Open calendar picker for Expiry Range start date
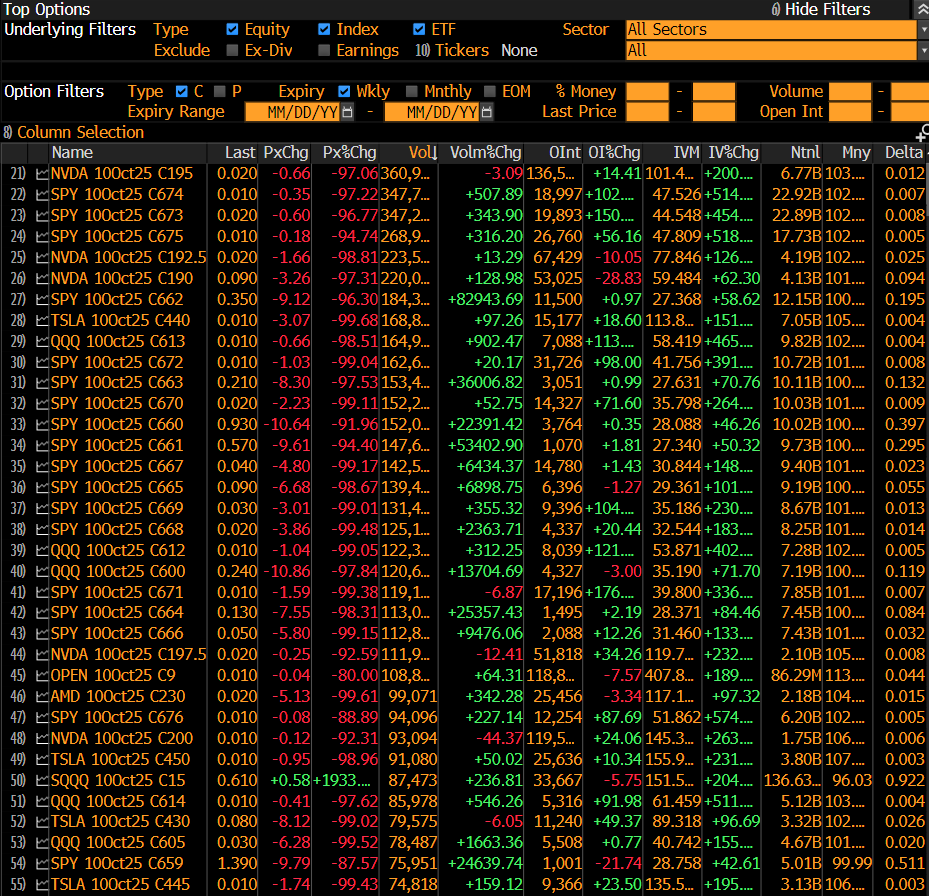Viewport: 929px width, 896px height. [x=347, y=112]
